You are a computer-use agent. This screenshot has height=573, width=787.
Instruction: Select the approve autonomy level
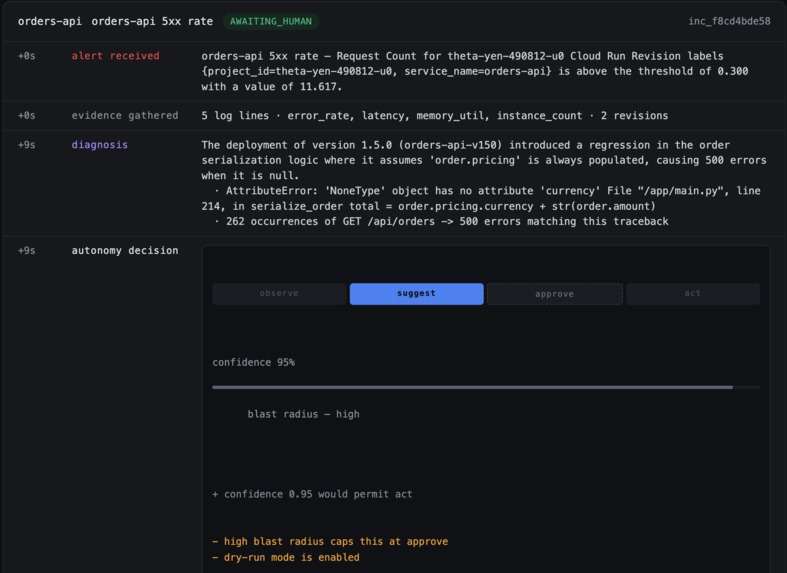[555, 294]
